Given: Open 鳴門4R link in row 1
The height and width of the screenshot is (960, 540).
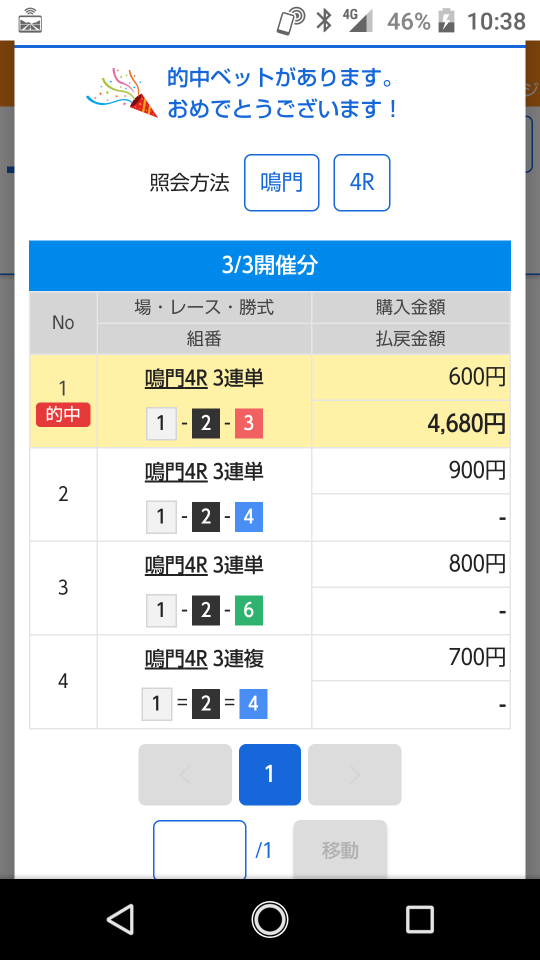Looking at the screenshot, I should (176, 378).
